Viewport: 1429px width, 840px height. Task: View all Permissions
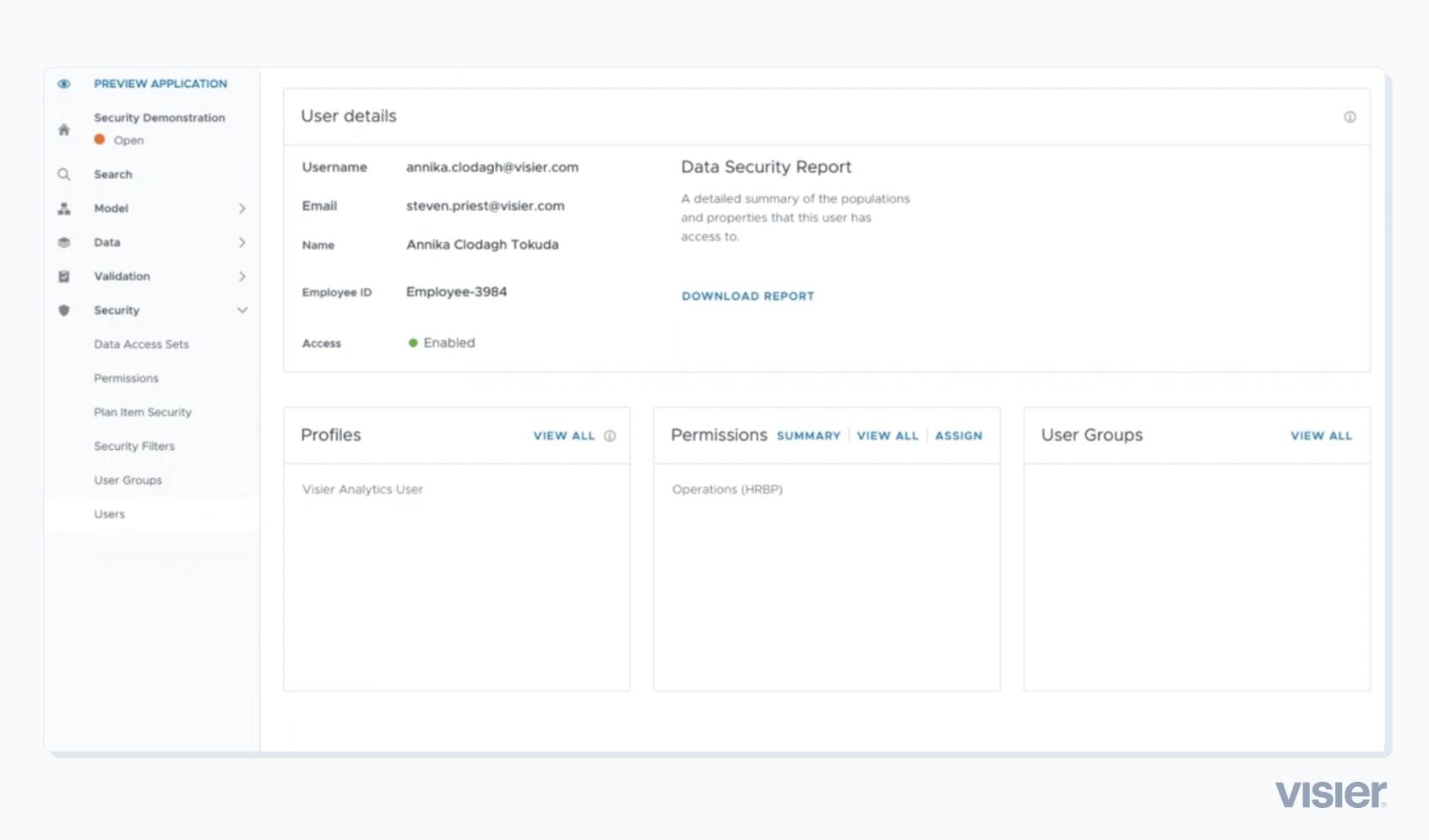click(x=887, y=436)
